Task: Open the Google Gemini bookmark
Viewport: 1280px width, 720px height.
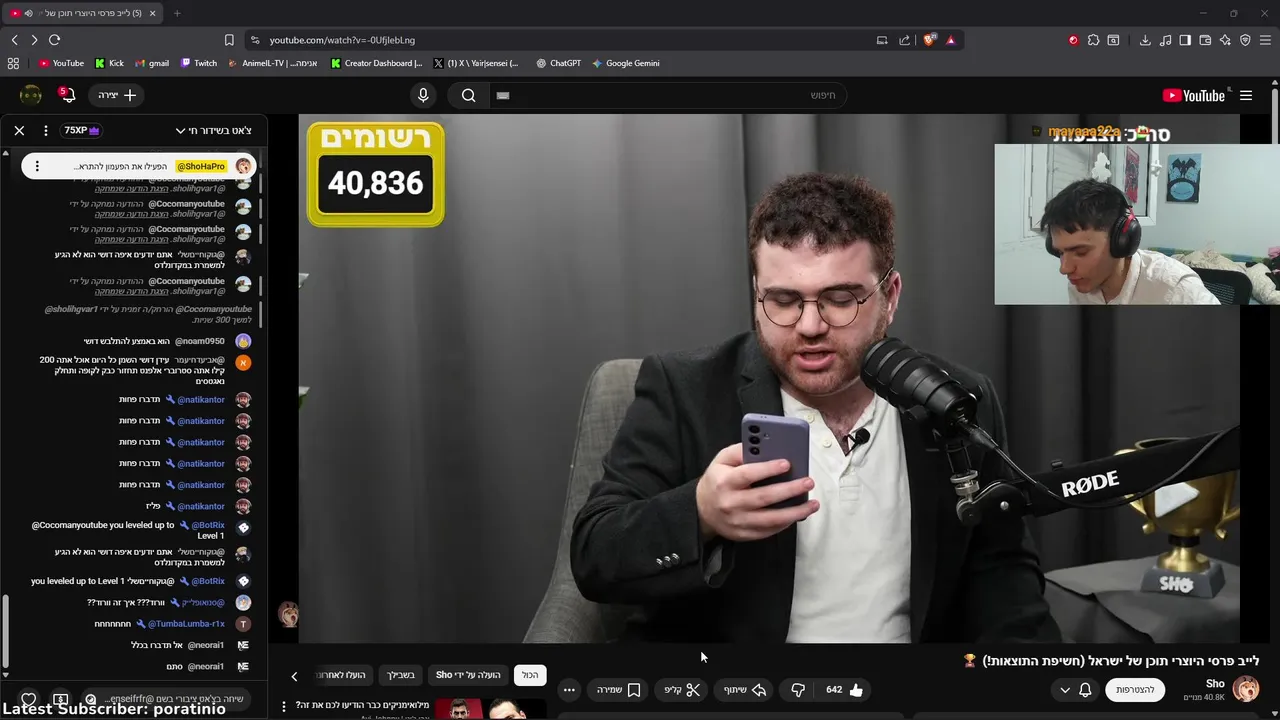Action: pyautogui.click(x=626, y=63)
